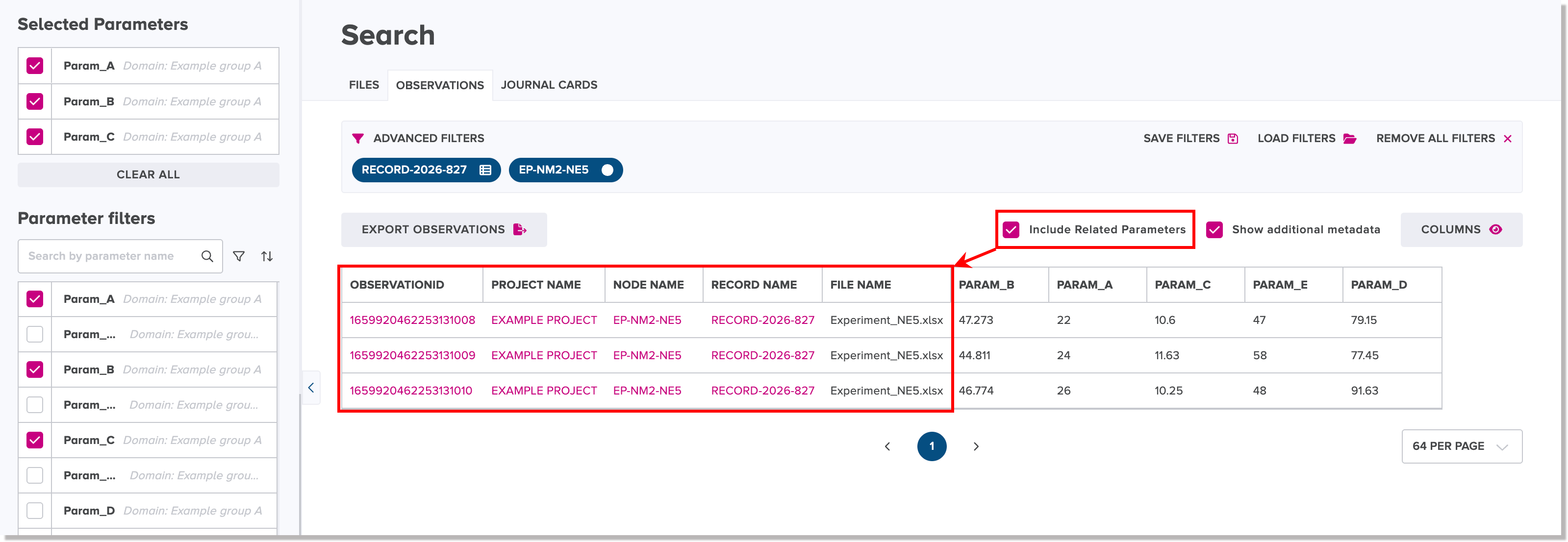Toggle Param_B checkbox in Parameter filters list
Viewport: 1568px width, 542px height.
[x=35, y=369]
